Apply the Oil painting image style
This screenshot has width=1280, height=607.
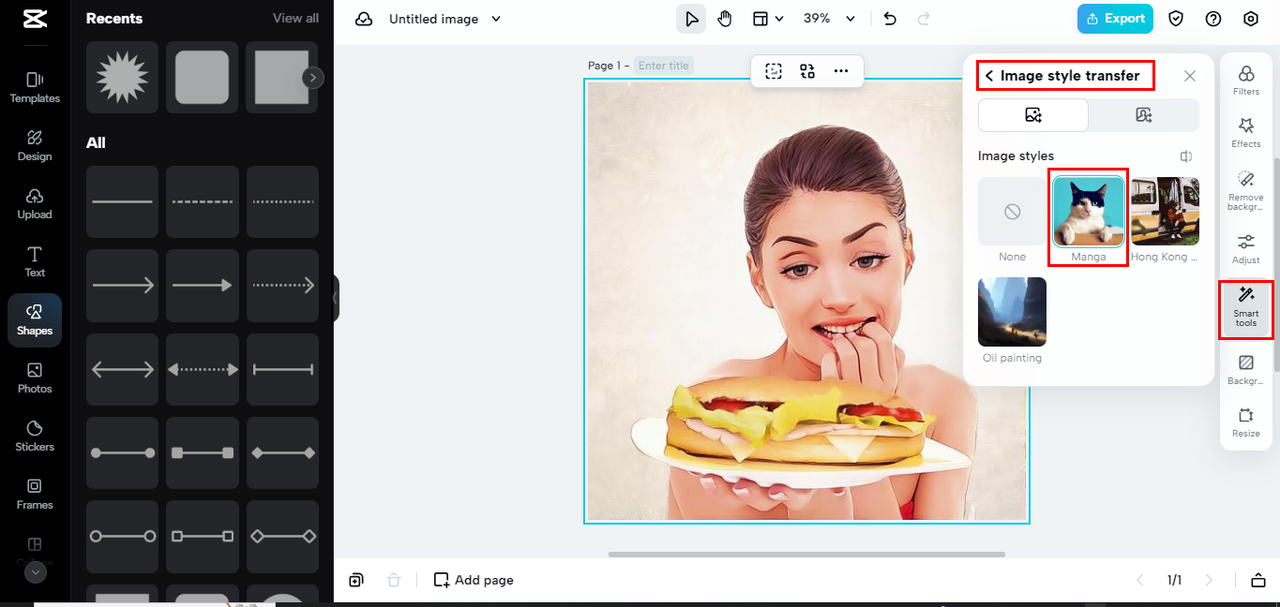point(1012,312)
